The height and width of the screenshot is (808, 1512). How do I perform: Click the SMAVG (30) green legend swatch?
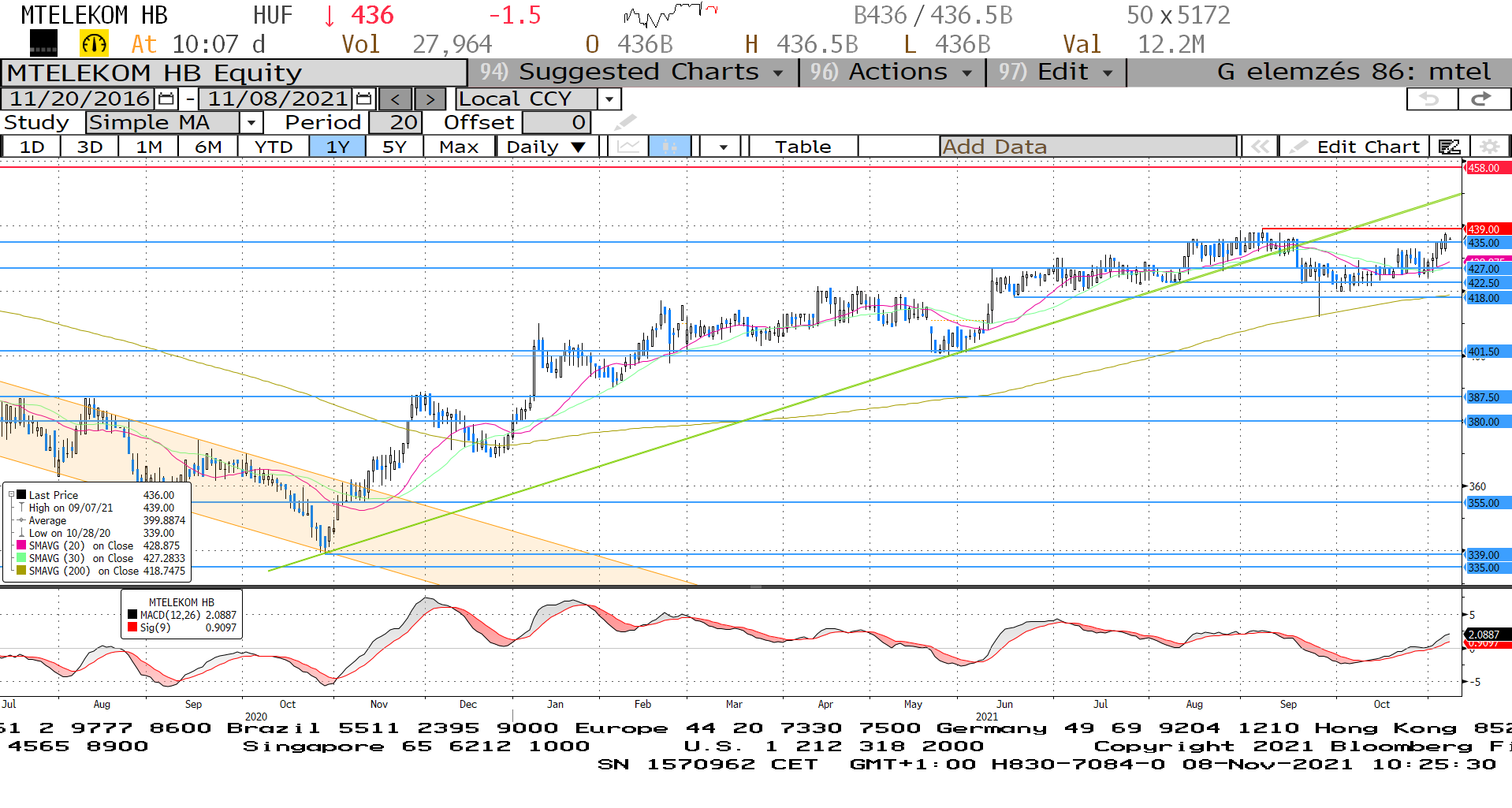pos(21,558)
